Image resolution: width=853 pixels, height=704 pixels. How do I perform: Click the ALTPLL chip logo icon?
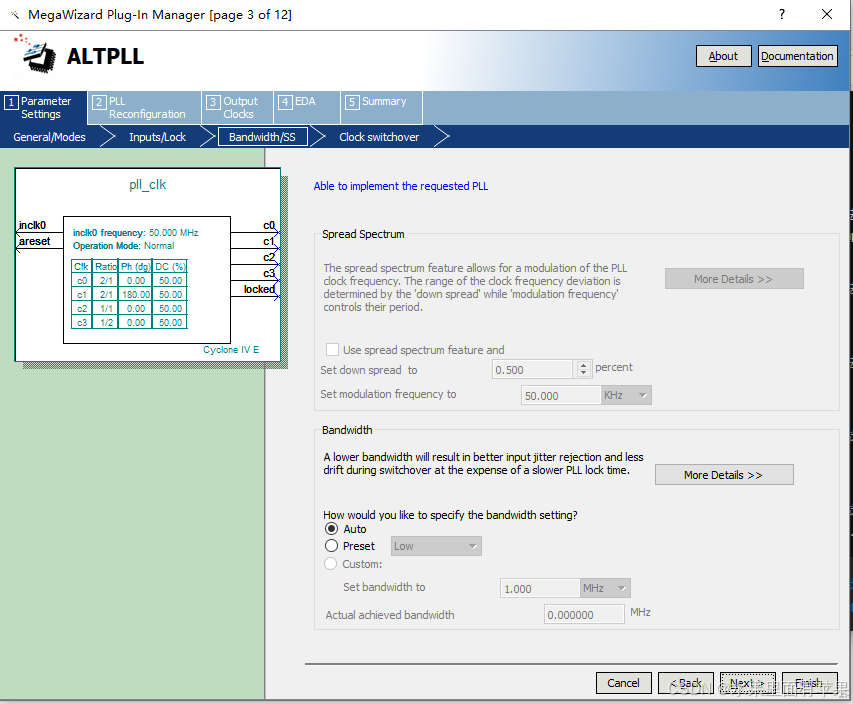[x=36, y=54]
